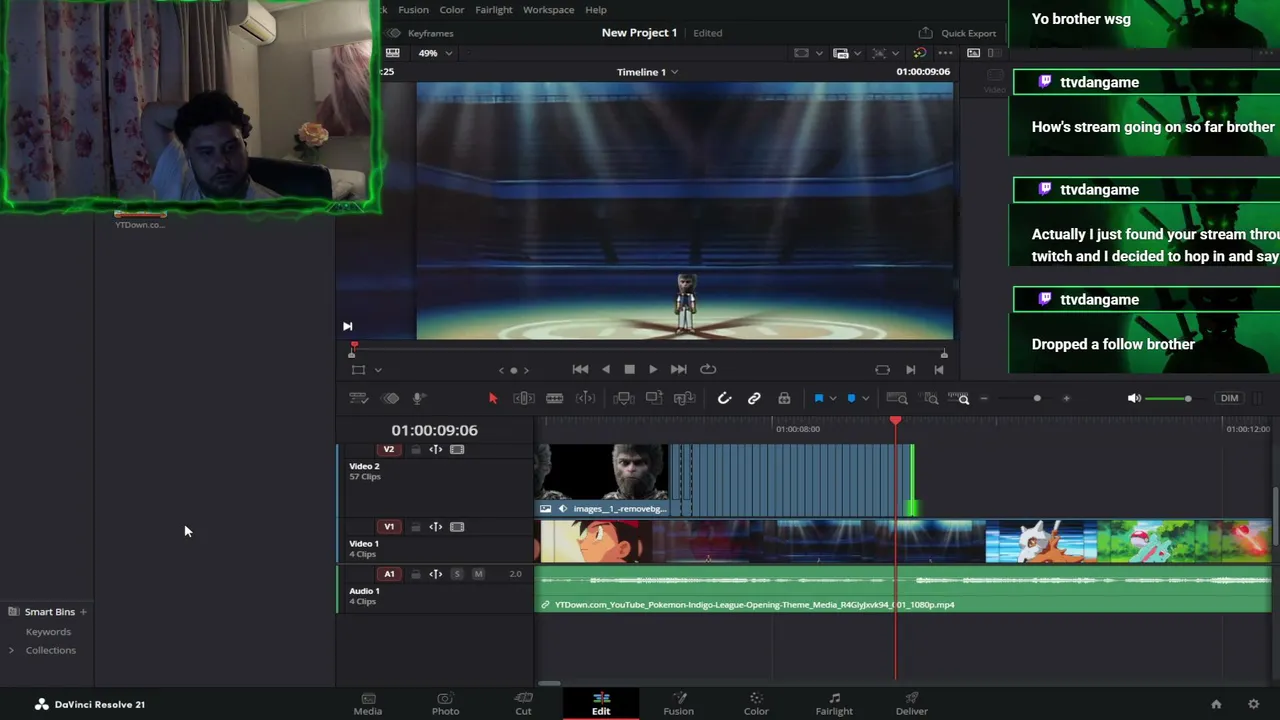Play the timeline forward
The width and height of the screenshot is (1280, 720).
tap(653, 369)
